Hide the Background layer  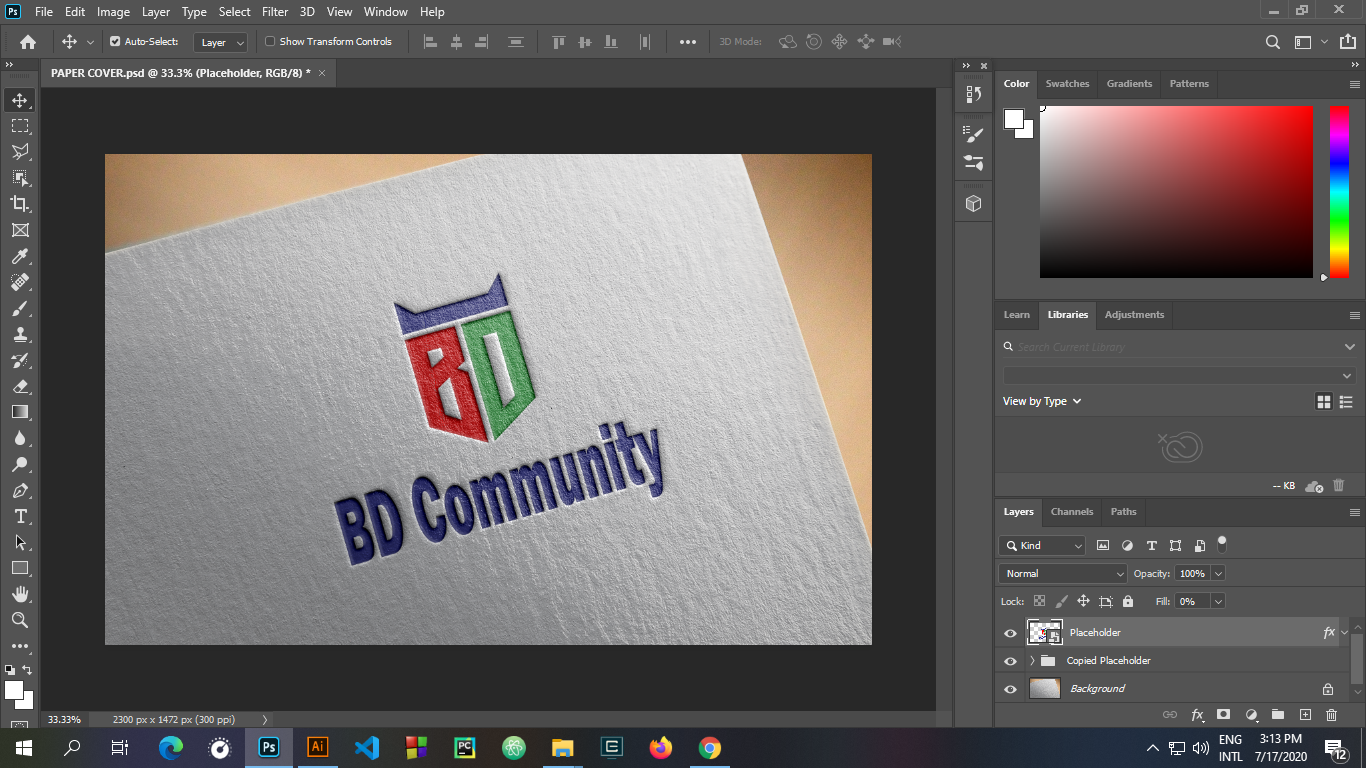[1010, 689]
